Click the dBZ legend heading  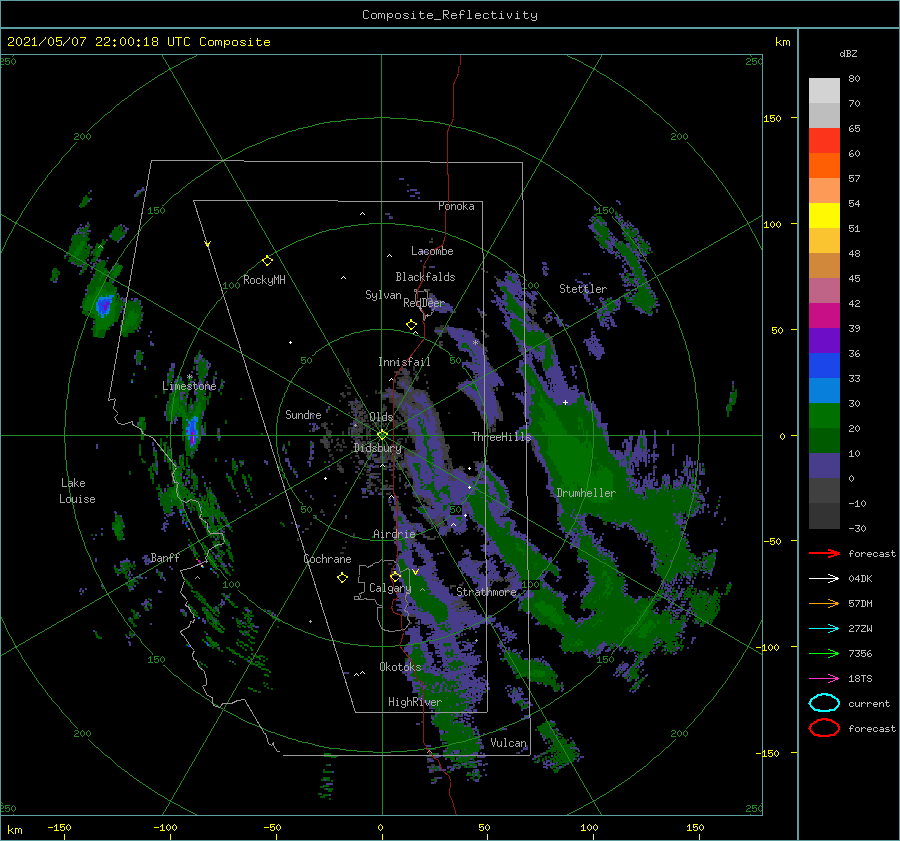848,53
